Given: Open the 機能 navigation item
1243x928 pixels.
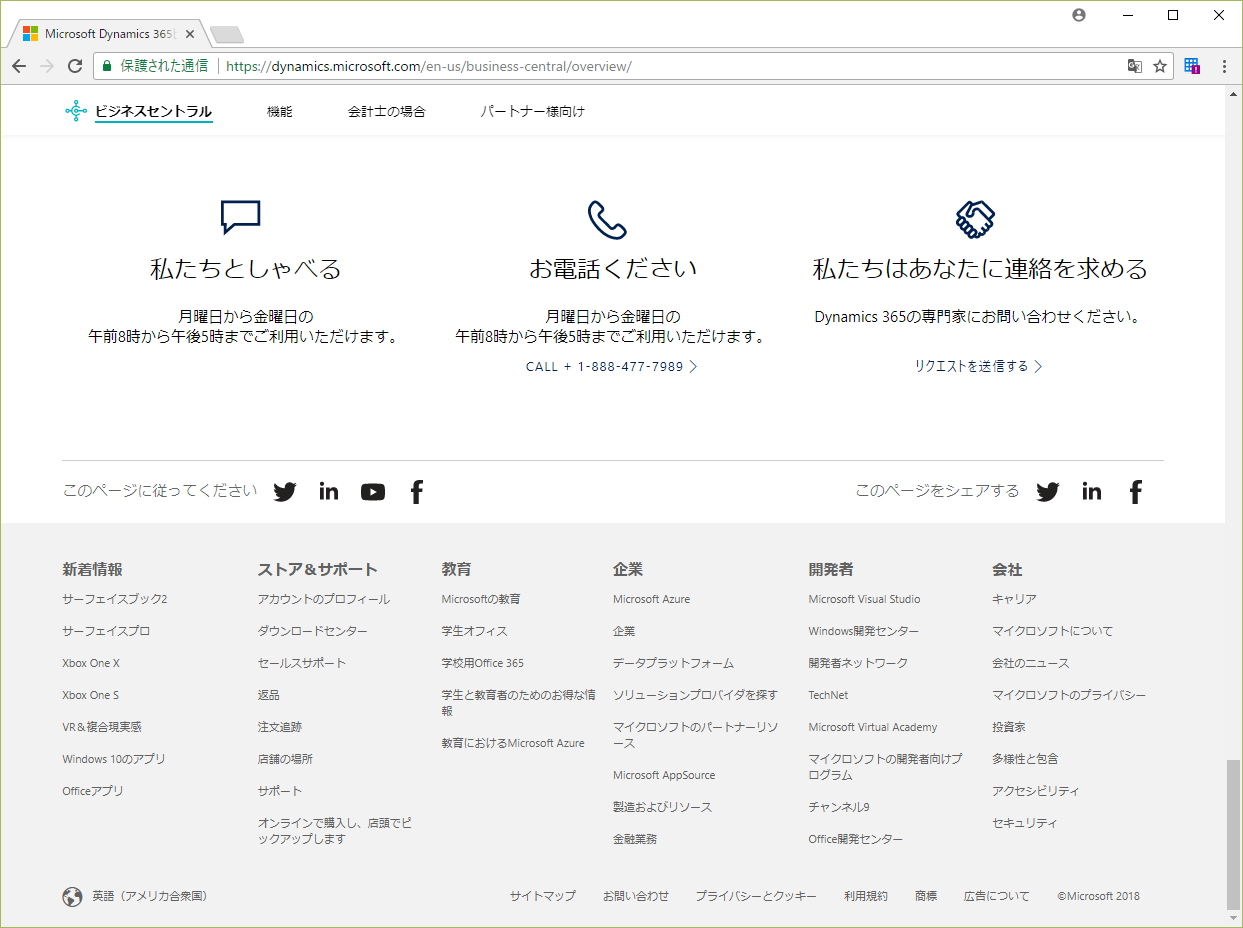Looking at the screenshot, I should point(280,112).
